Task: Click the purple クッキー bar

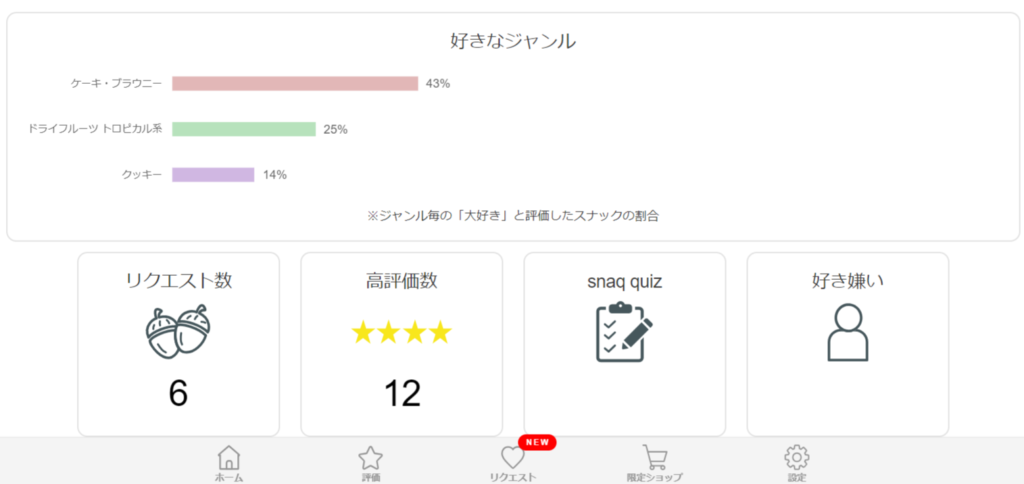Action: point(213,175)
